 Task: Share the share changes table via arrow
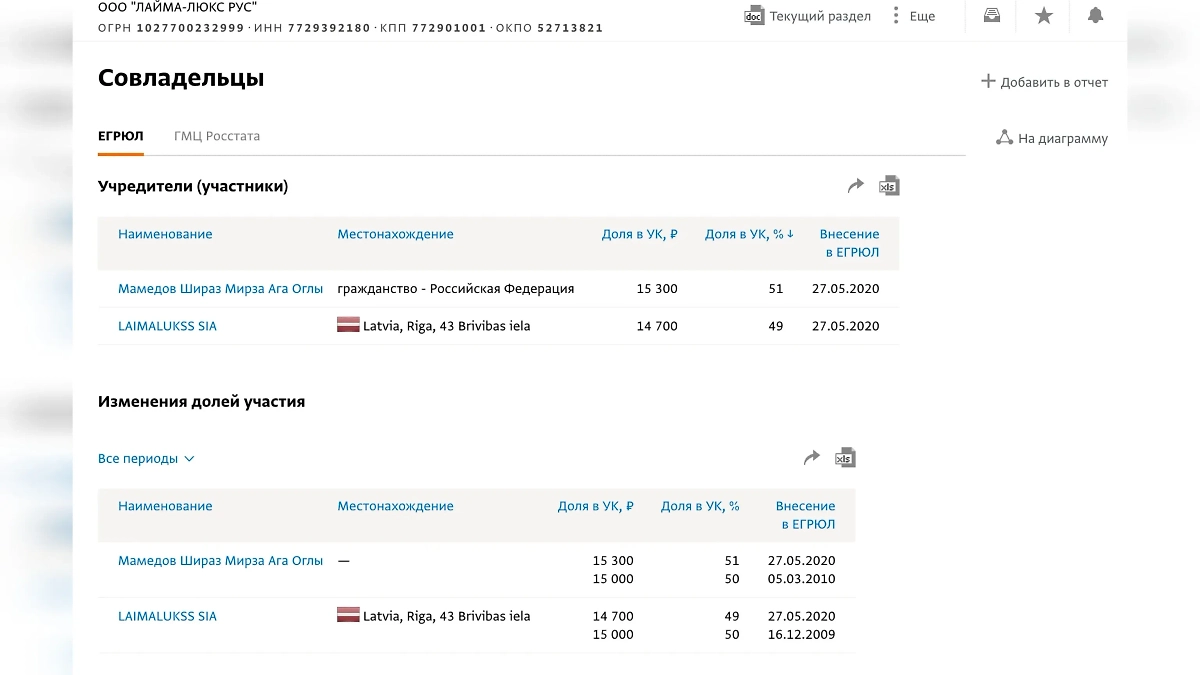[811, 458]
